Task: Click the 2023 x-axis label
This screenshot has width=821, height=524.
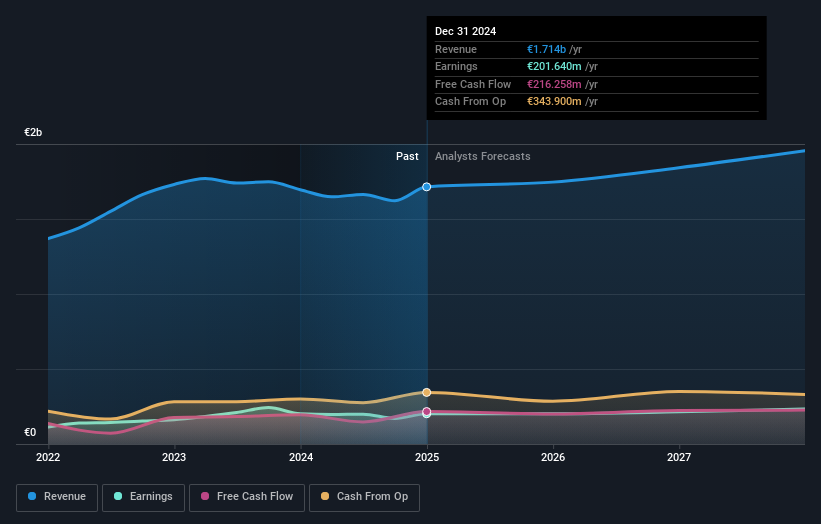Action: click(174, 457)
